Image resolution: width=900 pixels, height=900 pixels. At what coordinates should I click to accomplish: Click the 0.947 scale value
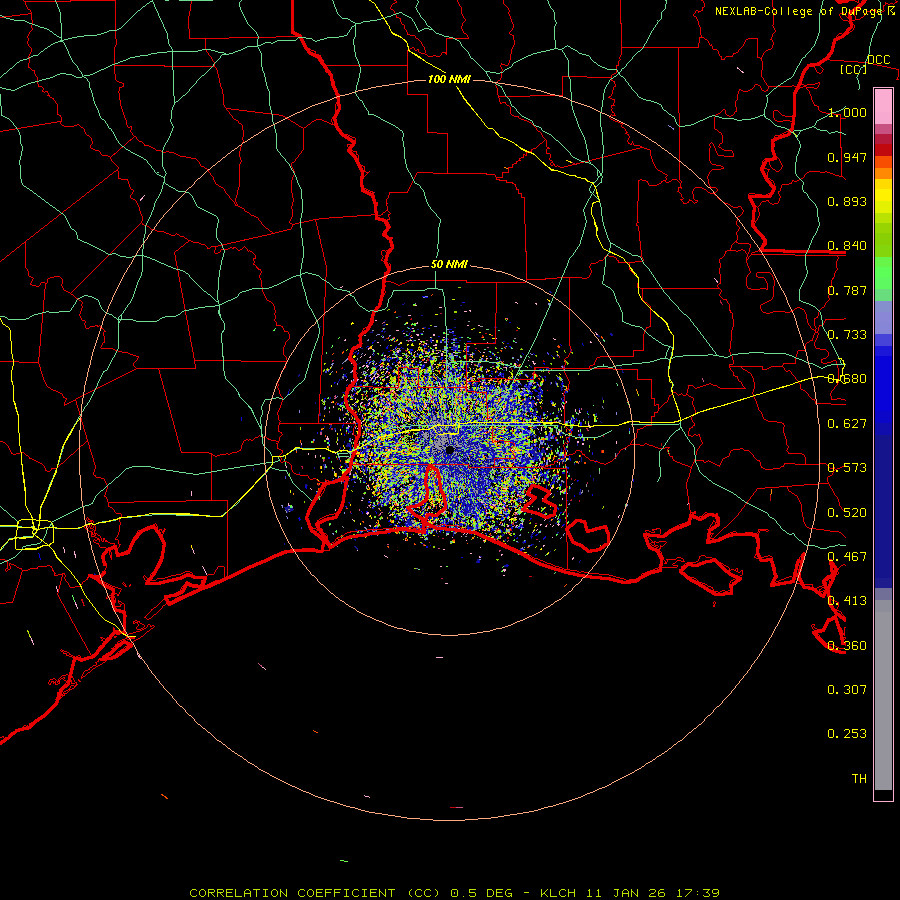click(847, 157)
